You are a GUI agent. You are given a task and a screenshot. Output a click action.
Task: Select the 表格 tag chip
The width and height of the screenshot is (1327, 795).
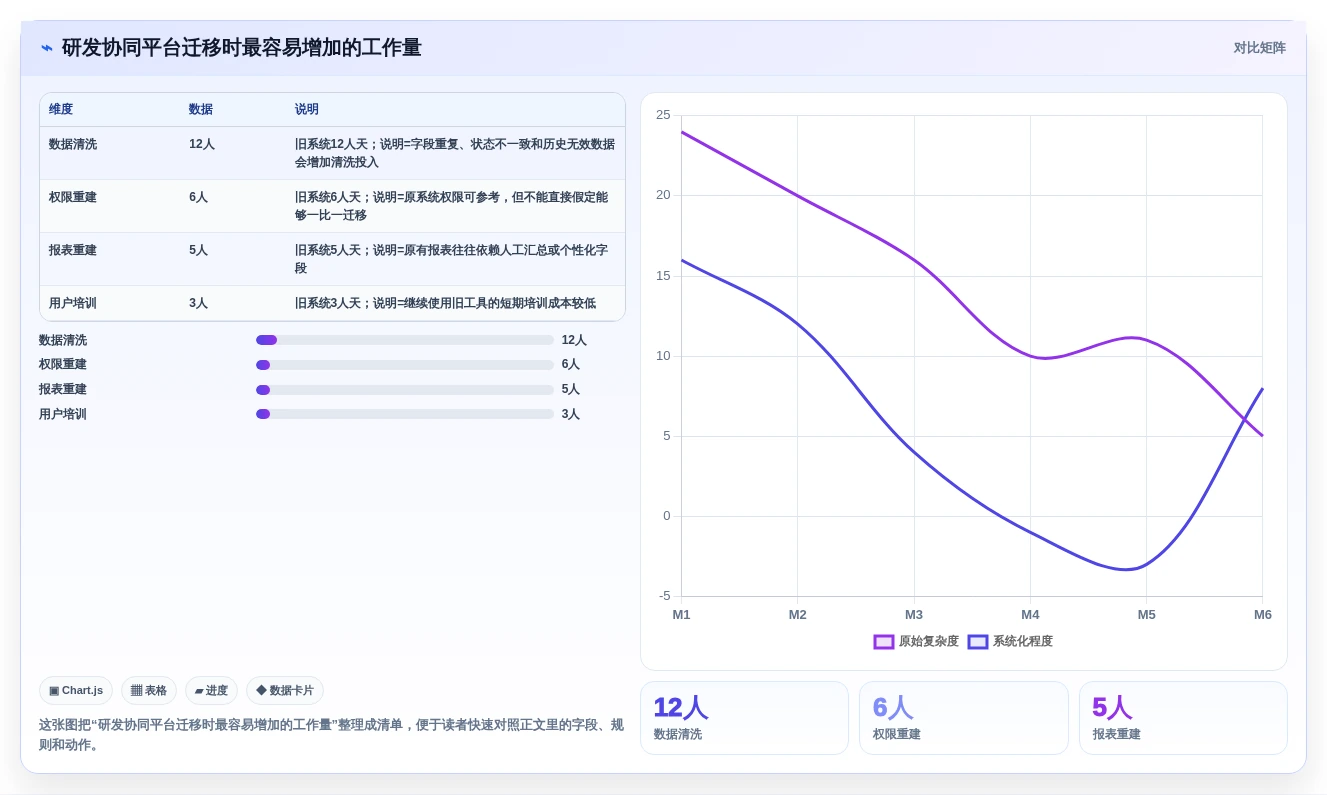(x=149, y=690)
